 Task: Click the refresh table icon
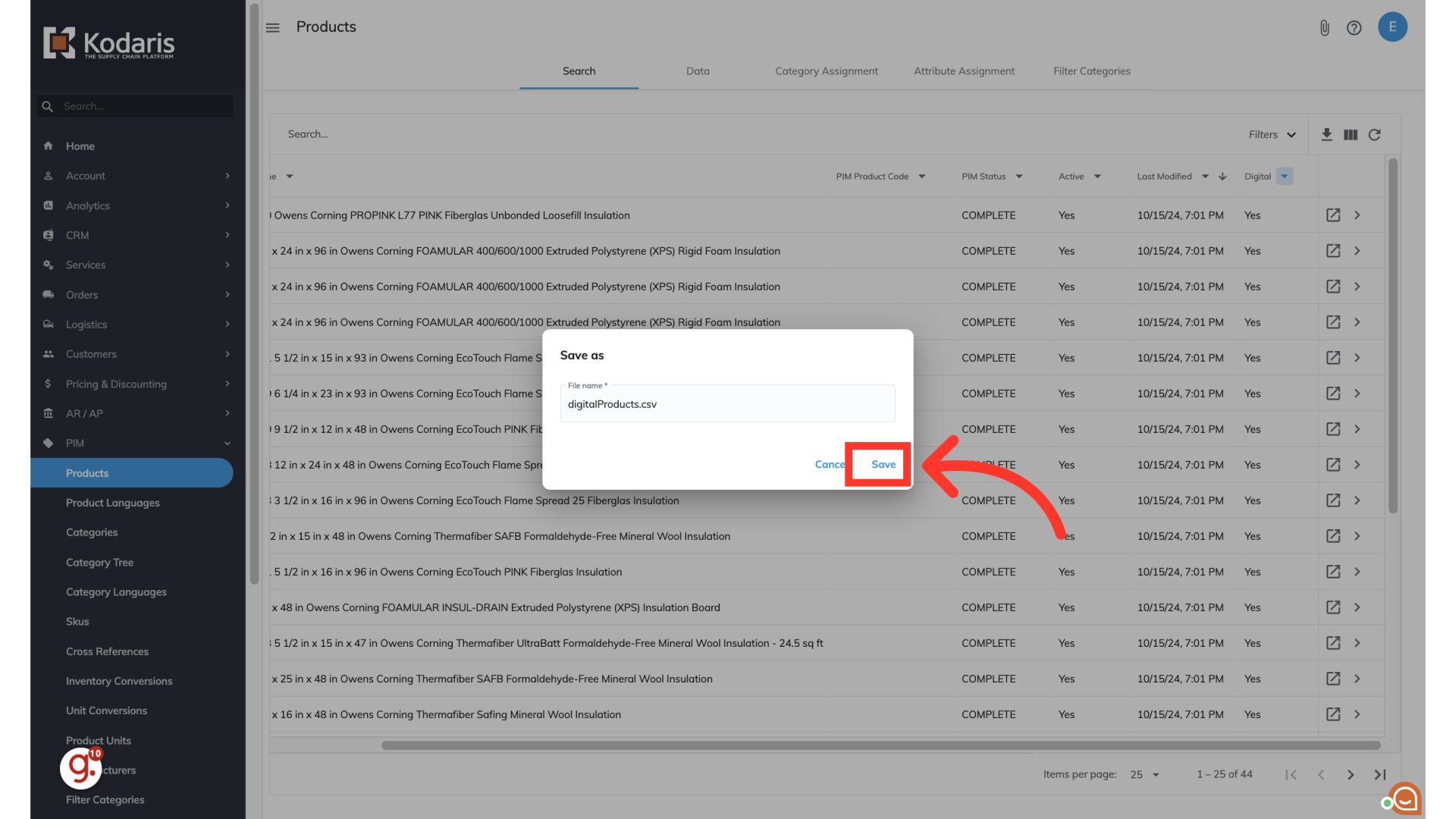click(x=1374, y=134)
